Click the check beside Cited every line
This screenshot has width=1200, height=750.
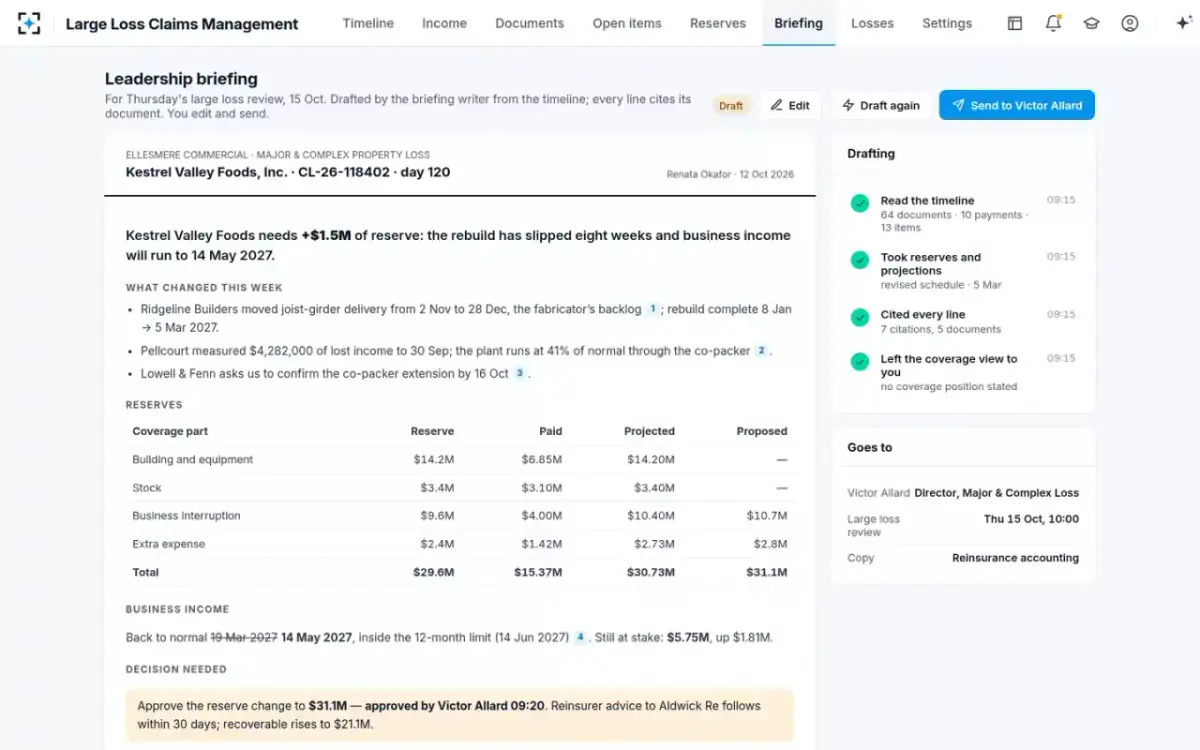(x=859, y=317)
